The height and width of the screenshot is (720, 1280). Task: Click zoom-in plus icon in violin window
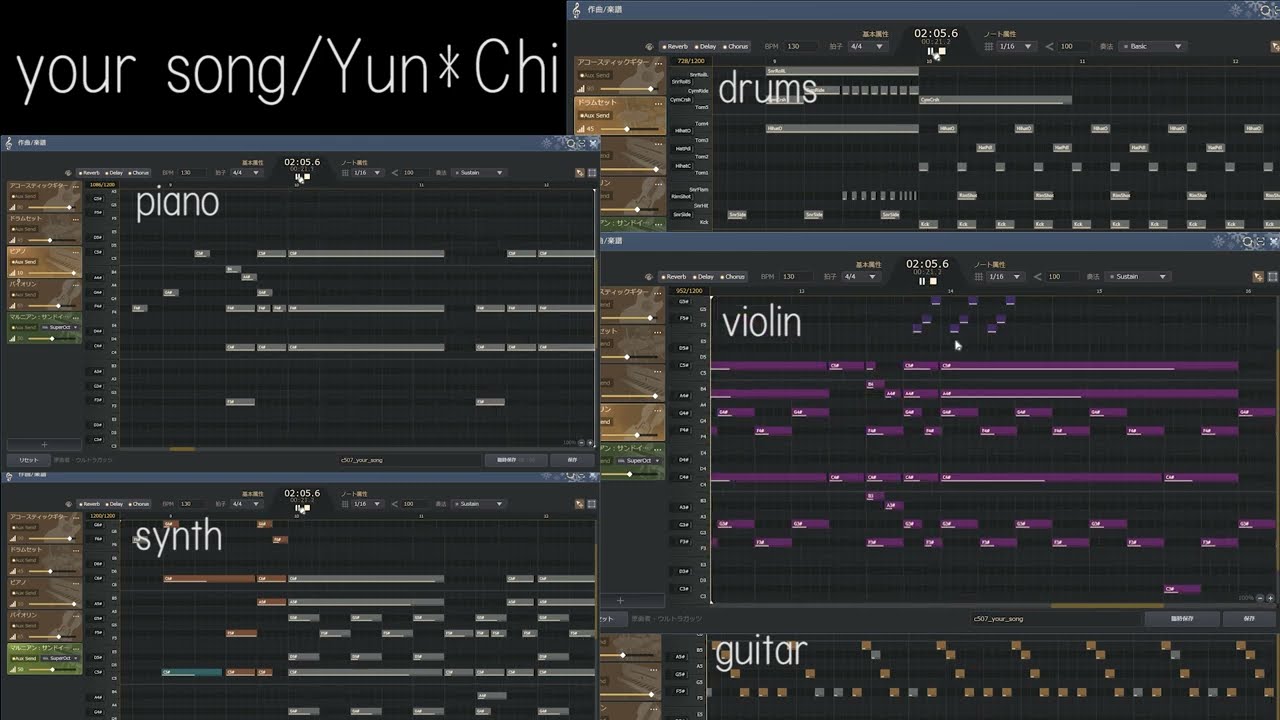point(1271,598)
